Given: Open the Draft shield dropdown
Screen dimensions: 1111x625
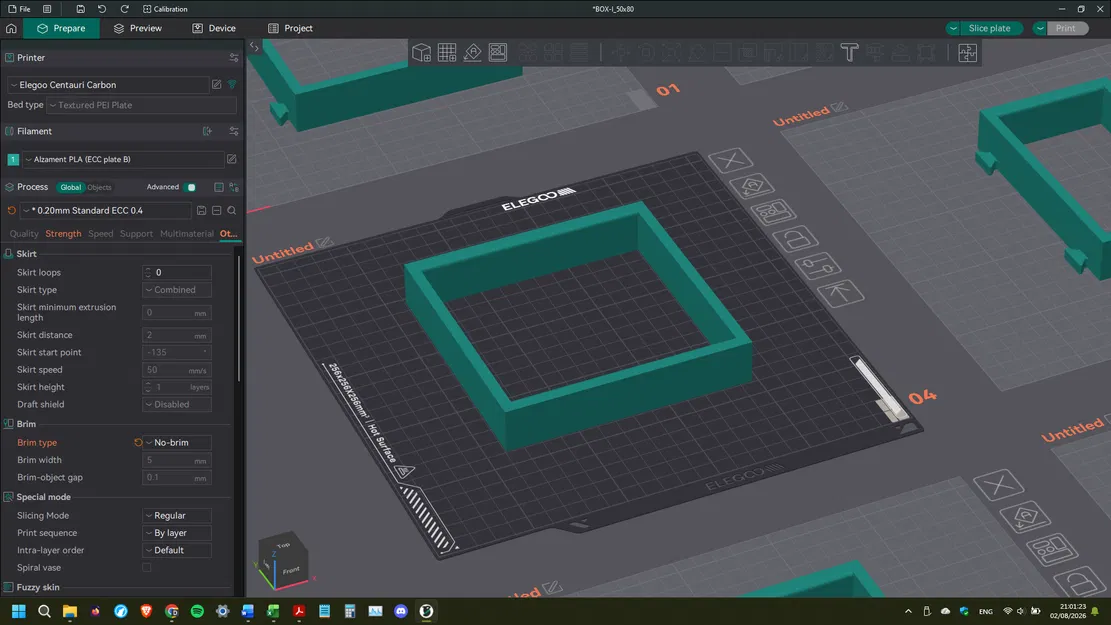Looking at the screenshot, I should click(177, 405).
